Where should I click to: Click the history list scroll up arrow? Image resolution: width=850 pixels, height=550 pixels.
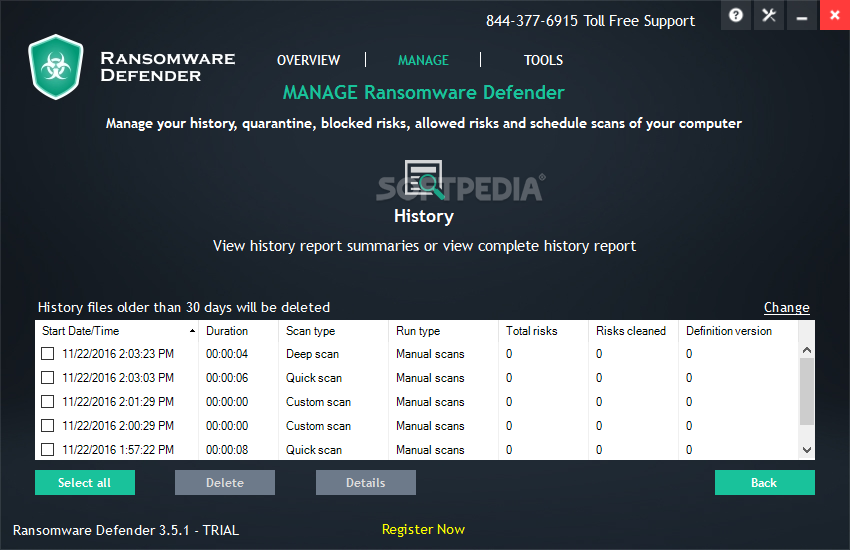pos(807,350)
